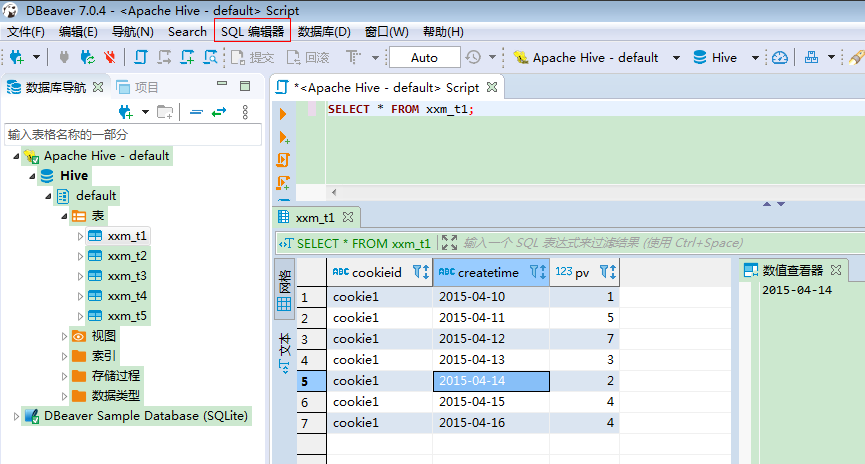This screenshot has height=464, width=865.
Task: Click the 提交 commit button
Action: point(253,57)
